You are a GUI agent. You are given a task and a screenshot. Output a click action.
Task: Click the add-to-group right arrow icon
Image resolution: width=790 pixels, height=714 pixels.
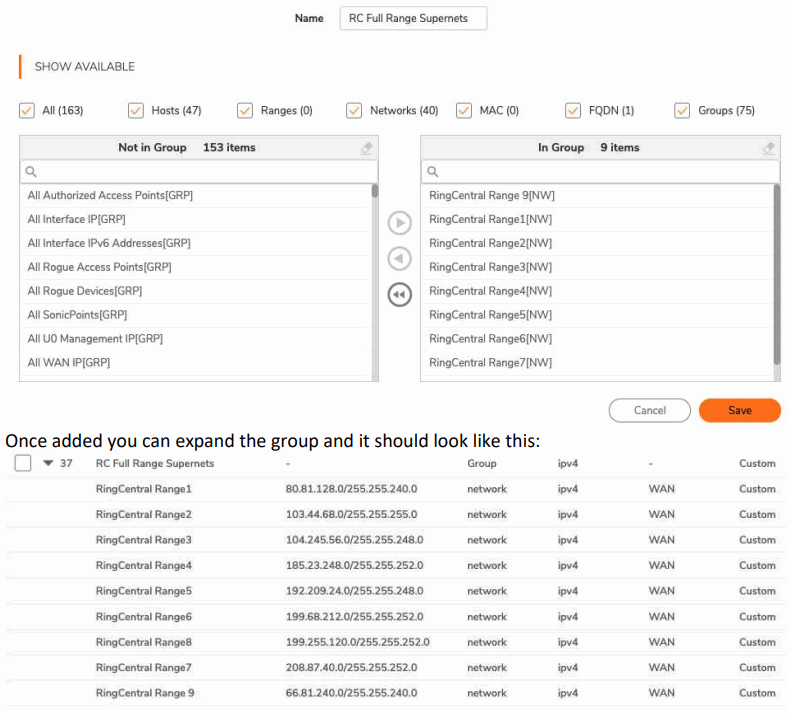[x=399, y=222]
